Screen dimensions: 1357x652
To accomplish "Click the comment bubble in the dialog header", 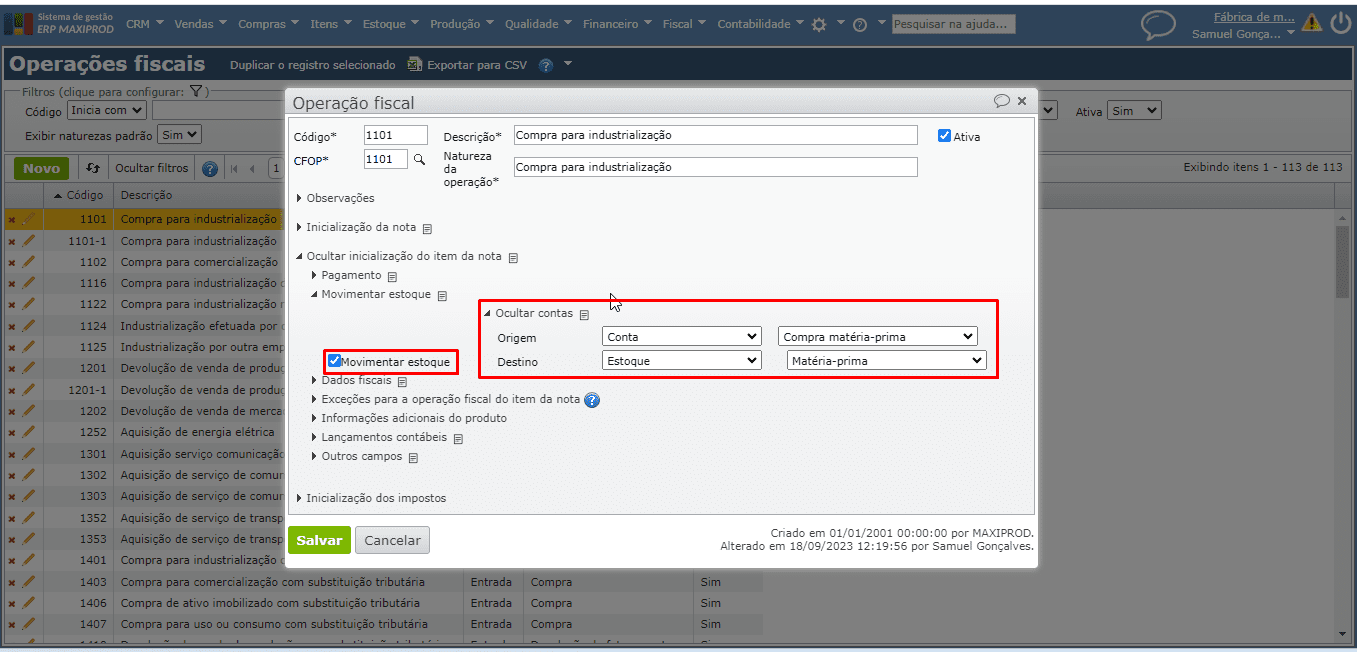I will 1001,101.
